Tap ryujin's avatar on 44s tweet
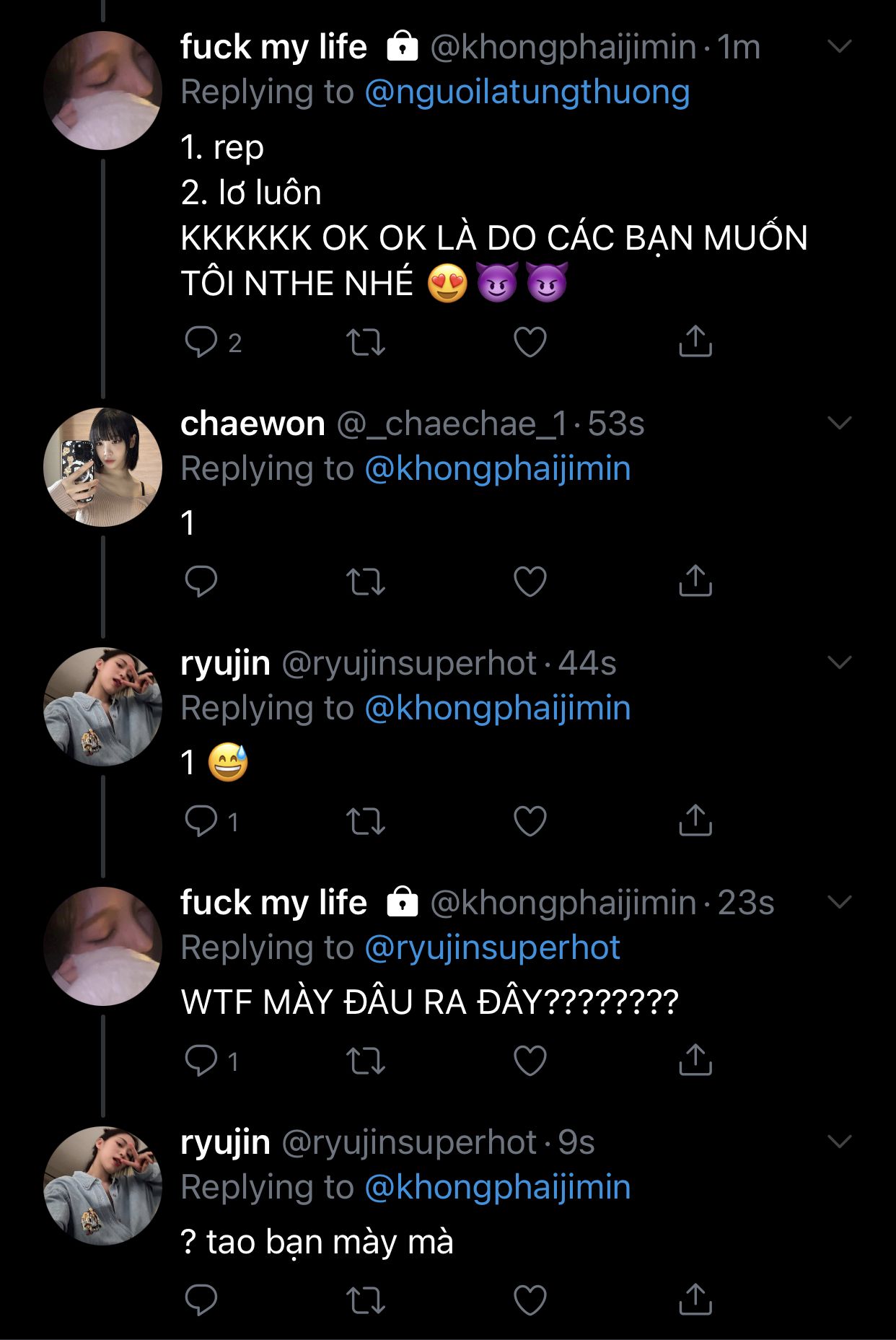Image resolution: width=896 pixels, height=1340 pixels. pyautogui.click(x=103, y=706)
